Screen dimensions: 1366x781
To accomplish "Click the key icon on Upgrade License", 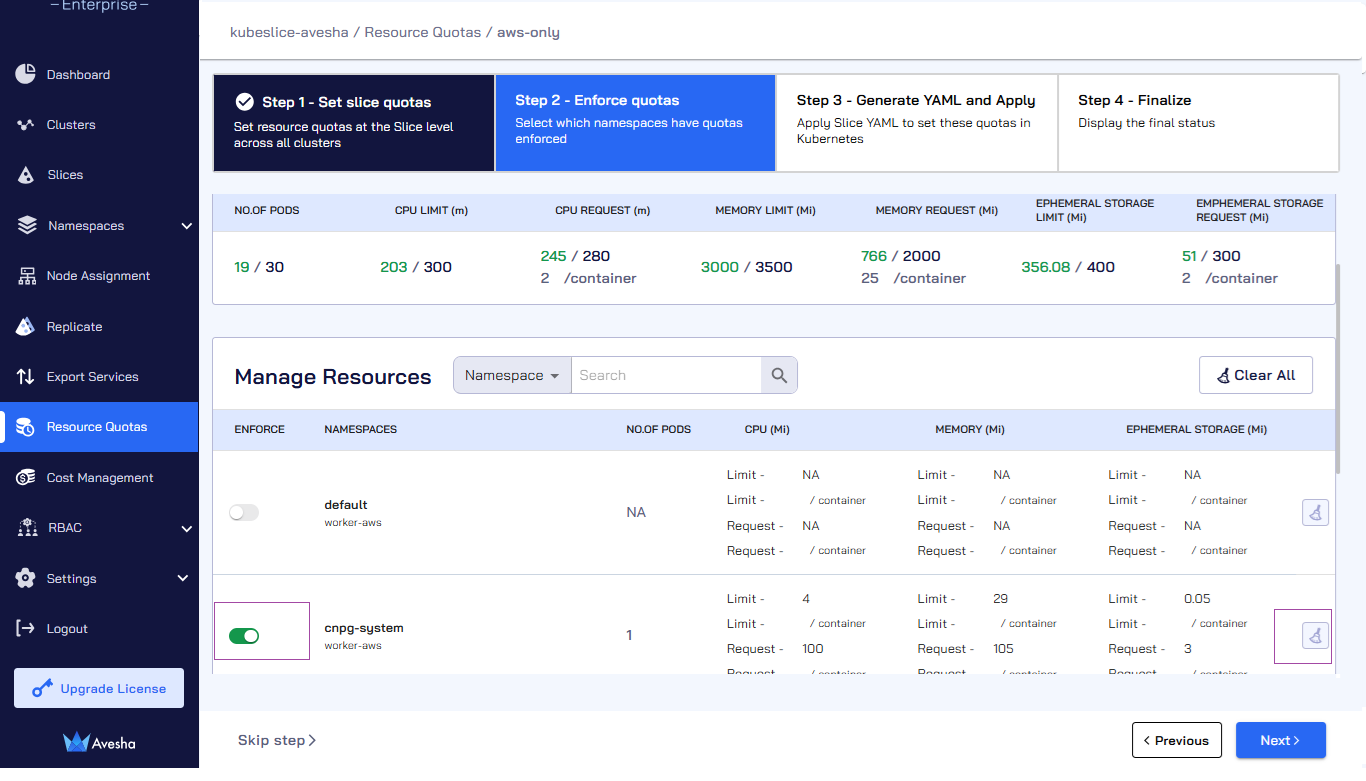I will tap(42, 688).
